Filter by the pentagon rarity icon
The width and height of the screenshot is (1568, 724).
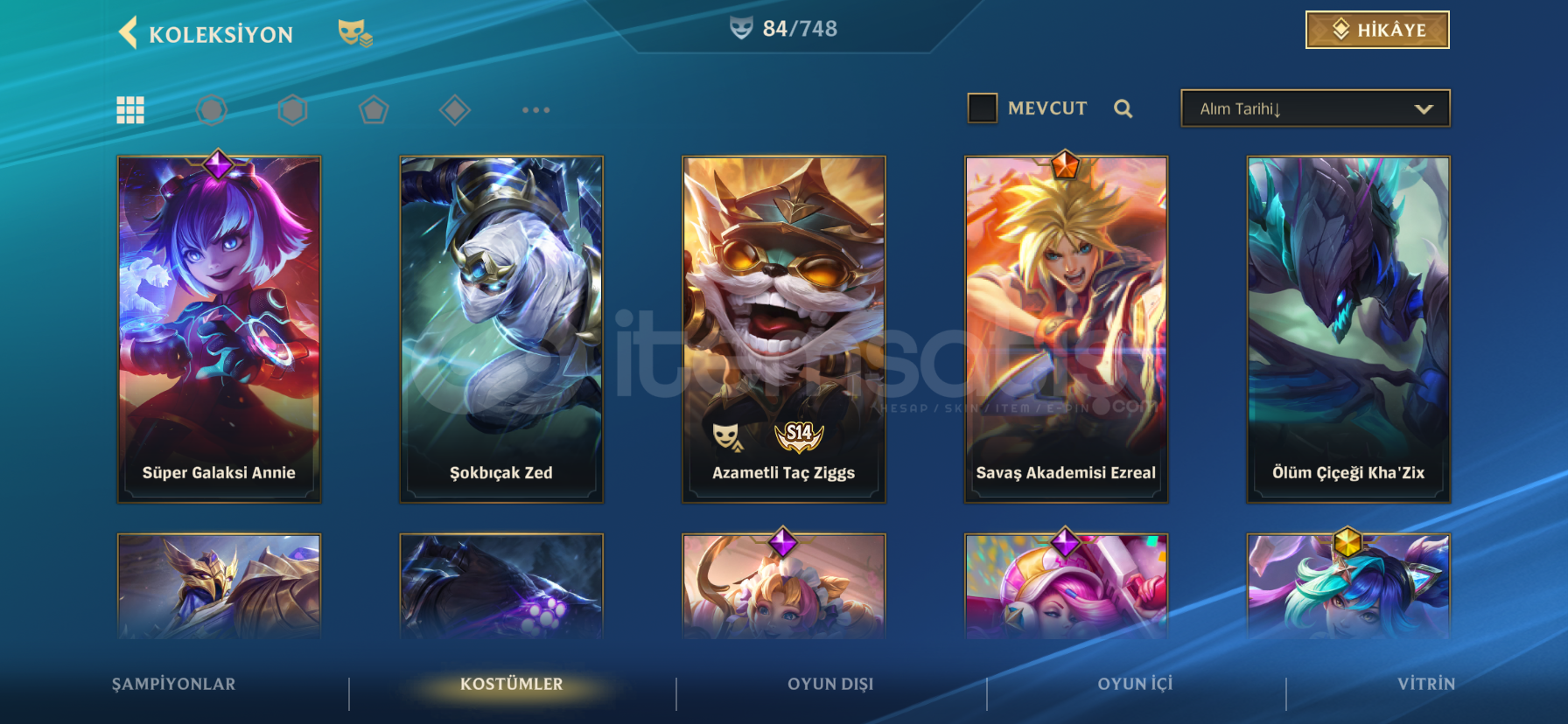374,110
